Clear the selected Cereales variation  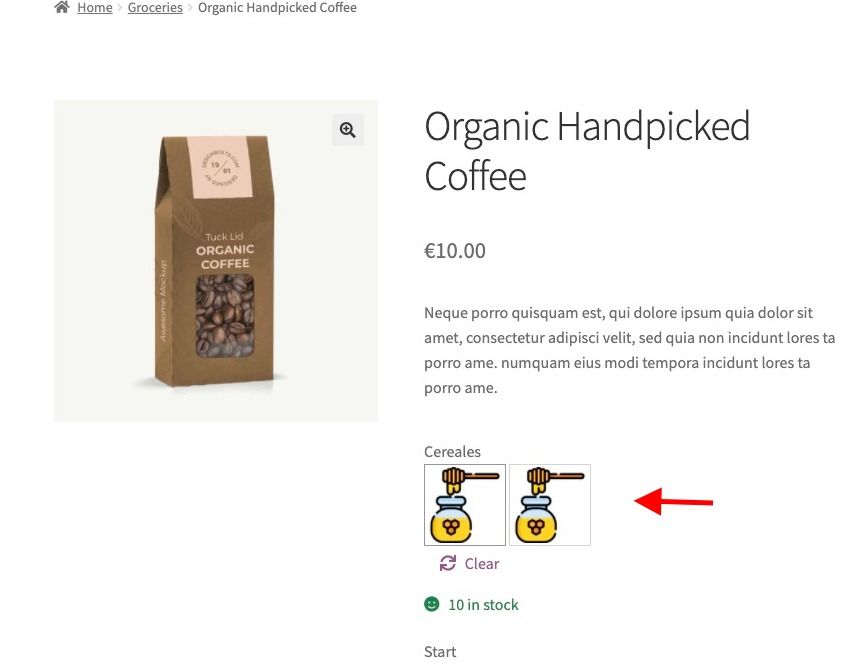click(x=482, y=563)
